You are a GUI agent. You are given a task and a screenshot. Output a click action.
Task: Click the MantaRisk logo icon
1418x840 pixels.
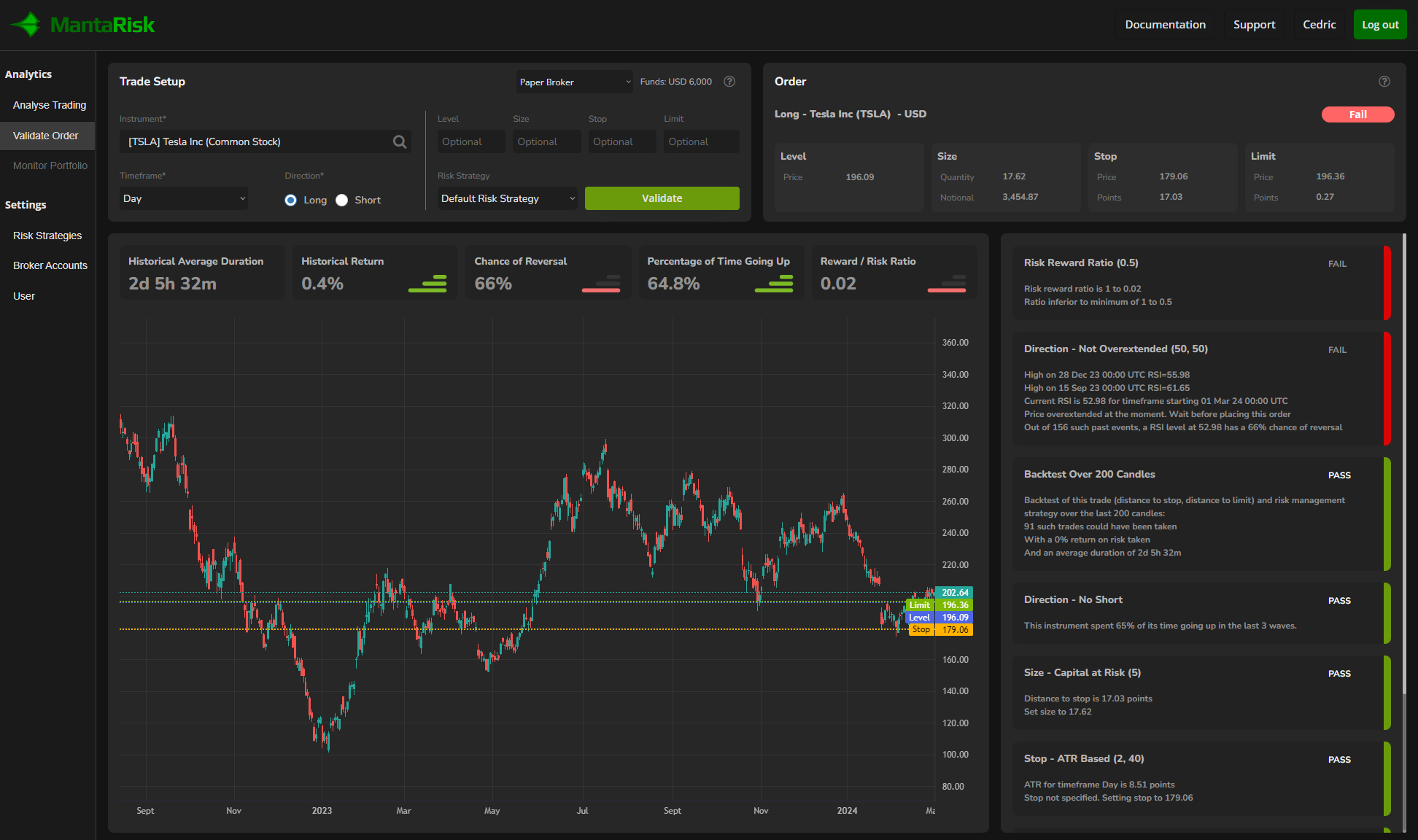tap(28, 25)
